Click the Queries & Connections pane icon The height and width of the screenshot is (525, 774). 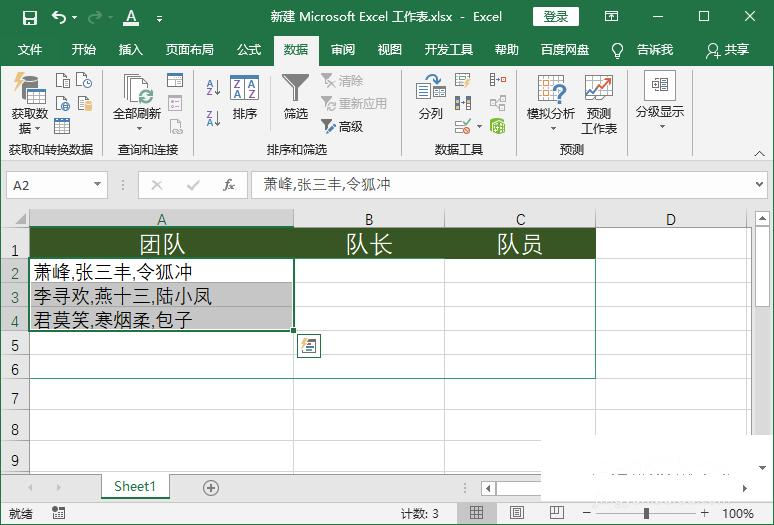(175, 80)
